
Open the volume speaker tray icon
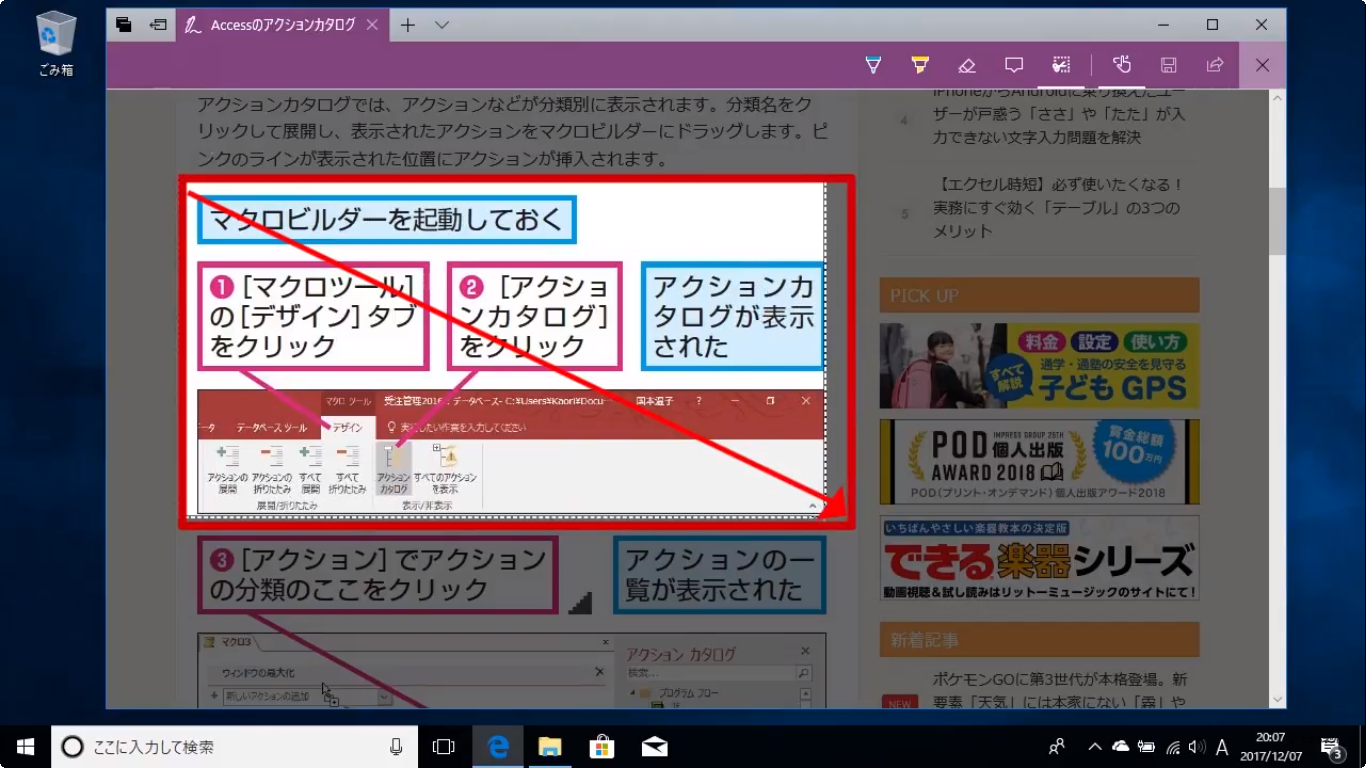pyautogui.click(x=1196, y=747)
